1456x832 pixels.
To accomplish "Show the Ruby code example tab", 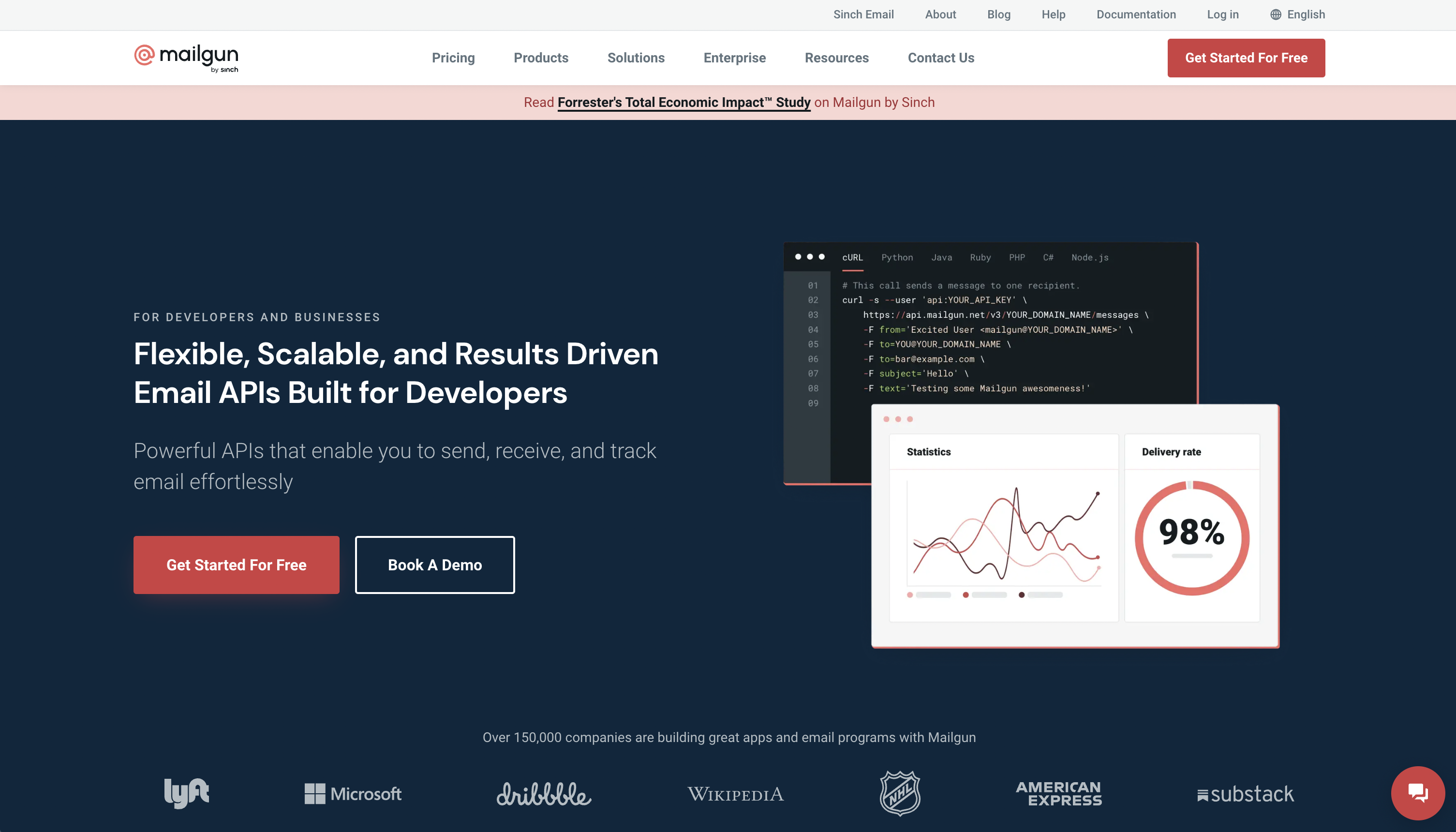I will point(980,258).
